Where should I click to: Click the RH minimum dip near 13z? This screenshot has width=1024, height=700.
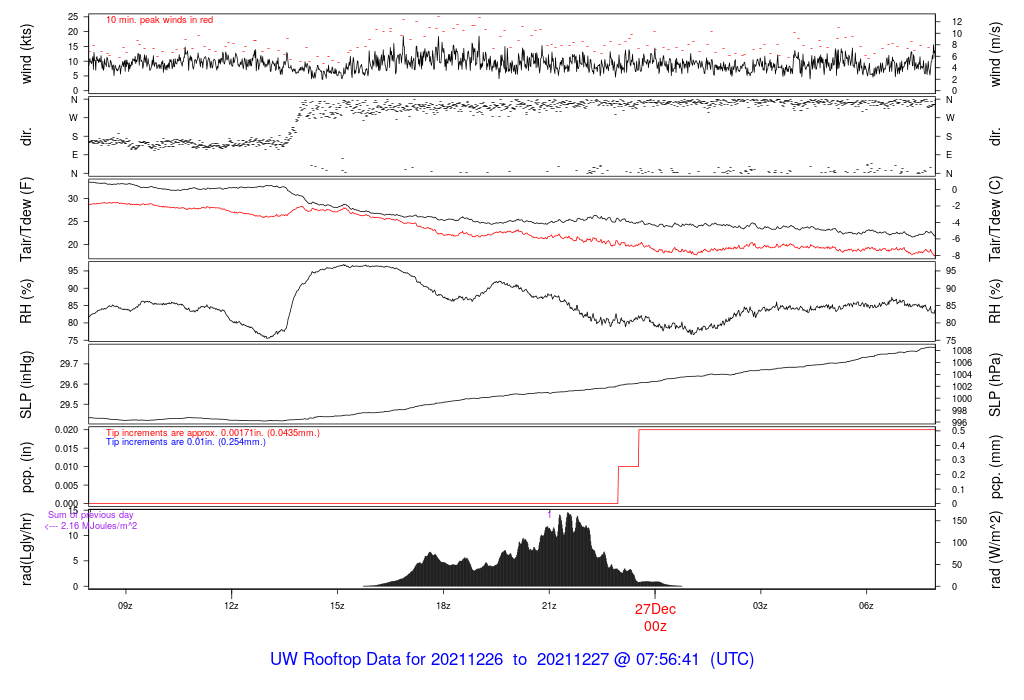click(x=267, y=336)
